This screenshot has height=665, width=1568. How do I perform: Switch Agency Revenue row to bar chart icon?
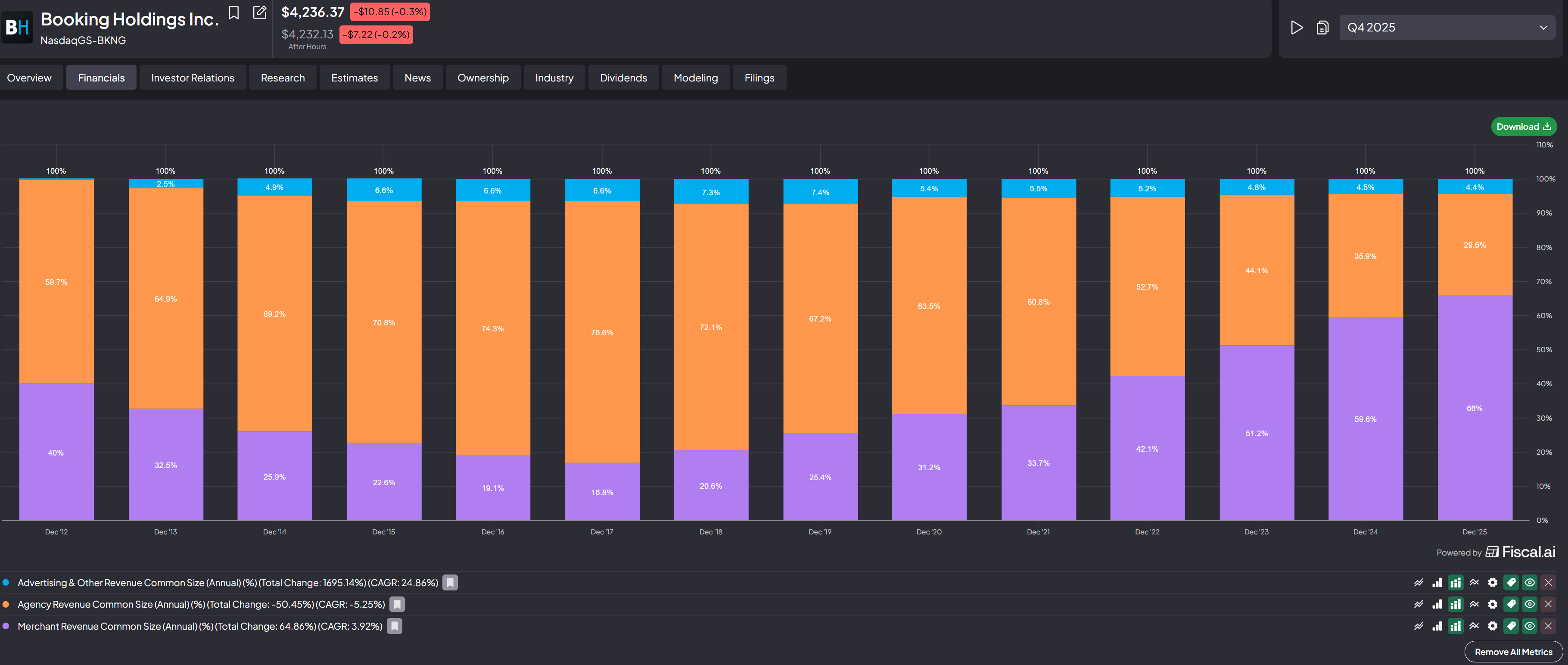[x=1437, y=605]
